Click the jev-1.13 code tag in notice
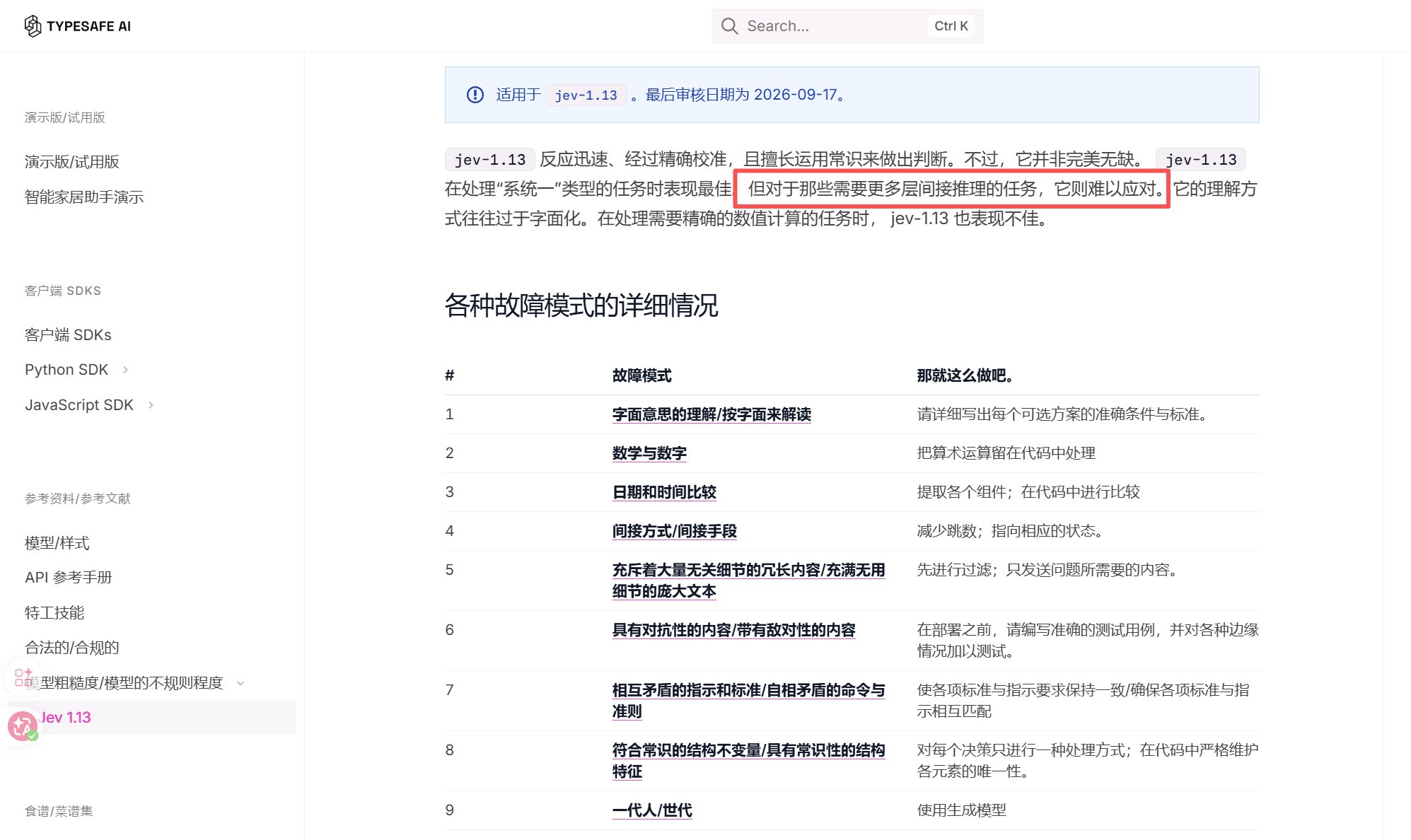 [586, 95]
